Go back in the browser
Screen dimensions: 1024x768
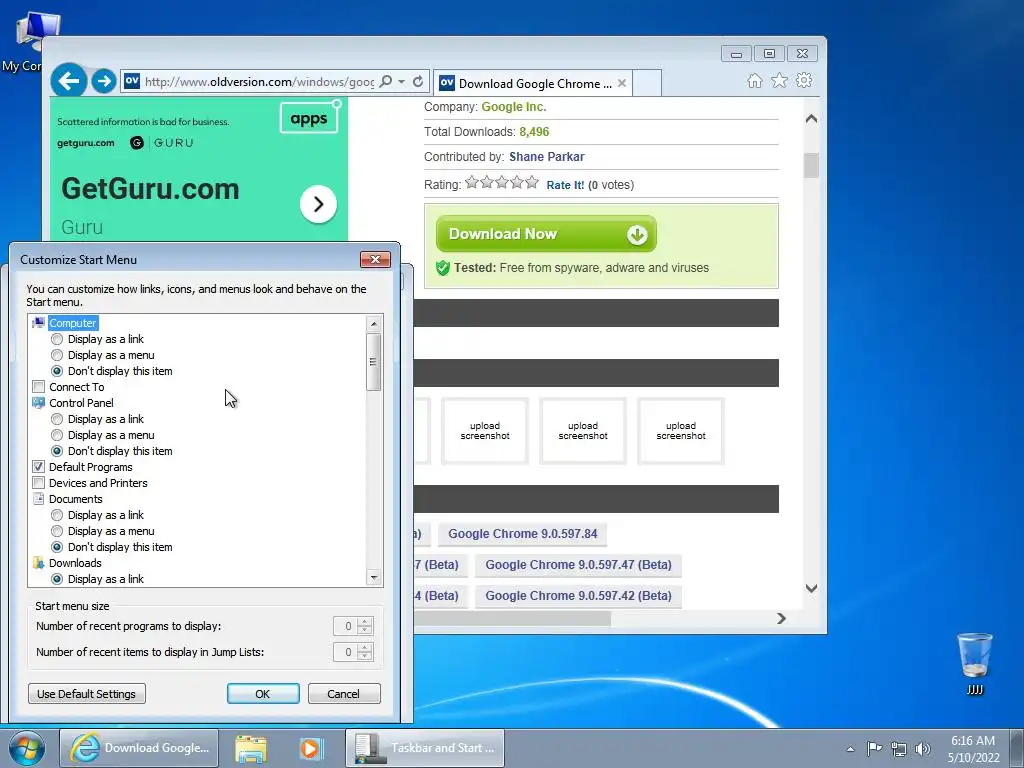(69, 81)
